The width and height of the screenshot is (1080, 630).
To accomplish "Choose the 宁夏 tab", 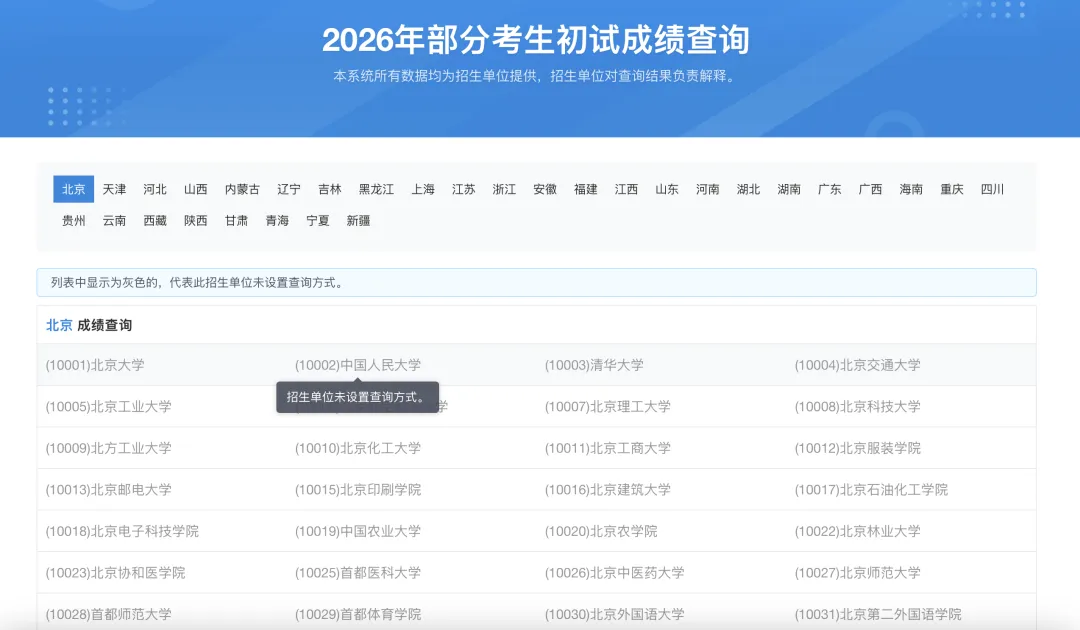I will (x=318, y=221).
